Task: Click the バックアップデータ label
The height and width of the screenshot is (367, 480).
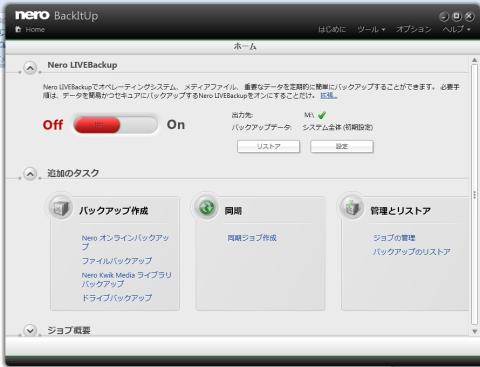Action: (262, 127)
